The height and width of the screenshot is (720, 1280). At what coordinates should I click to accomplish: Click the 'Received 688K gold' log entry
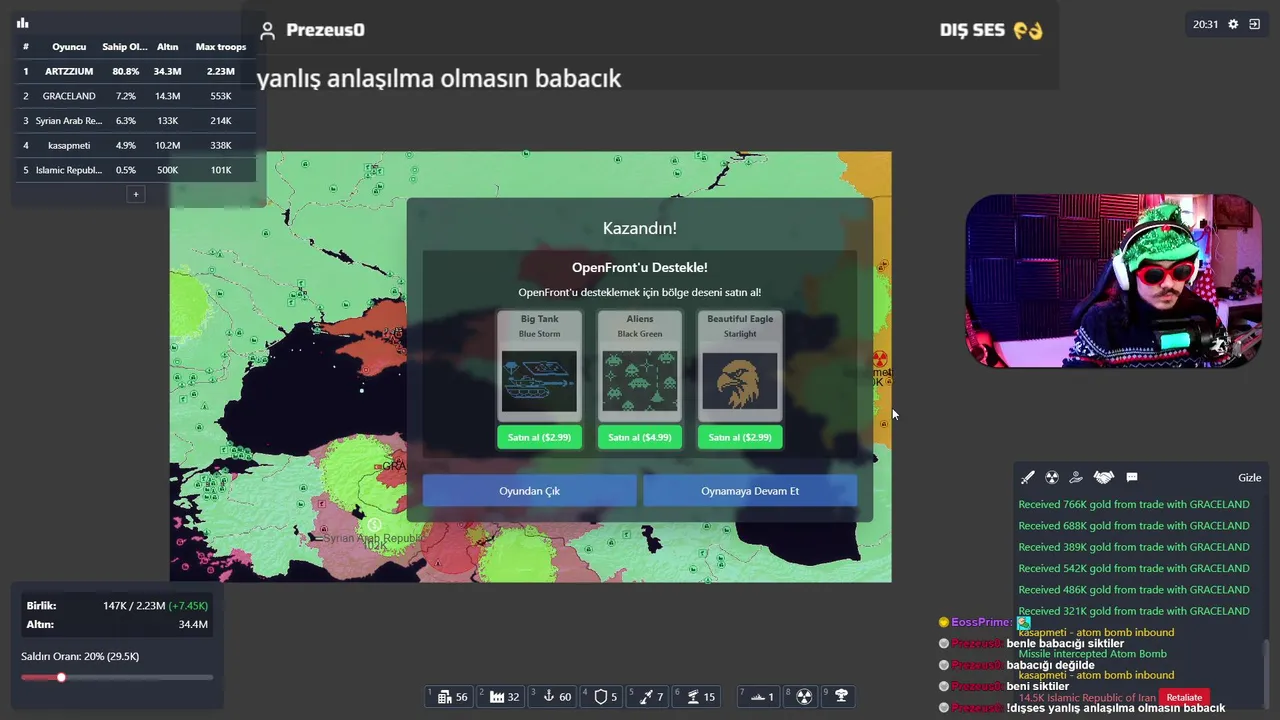tap(1133, 526)
